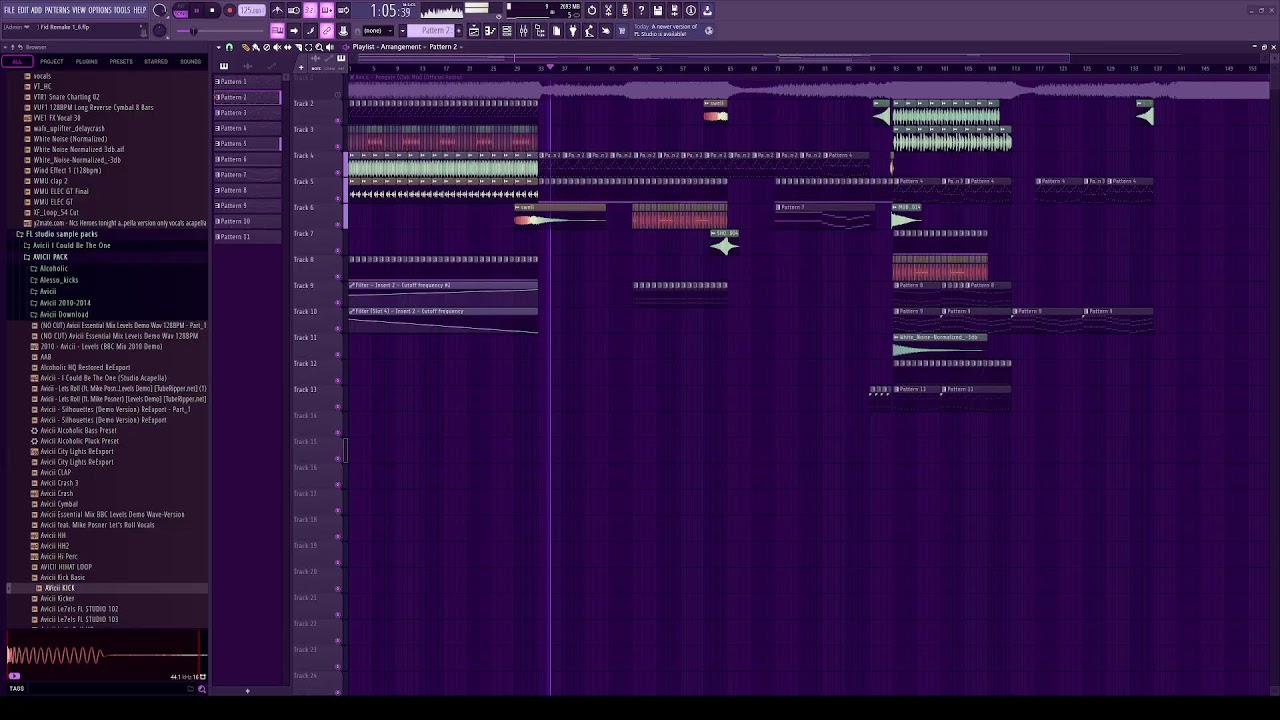Click the plugin picker plug icon

pos(573,31)
